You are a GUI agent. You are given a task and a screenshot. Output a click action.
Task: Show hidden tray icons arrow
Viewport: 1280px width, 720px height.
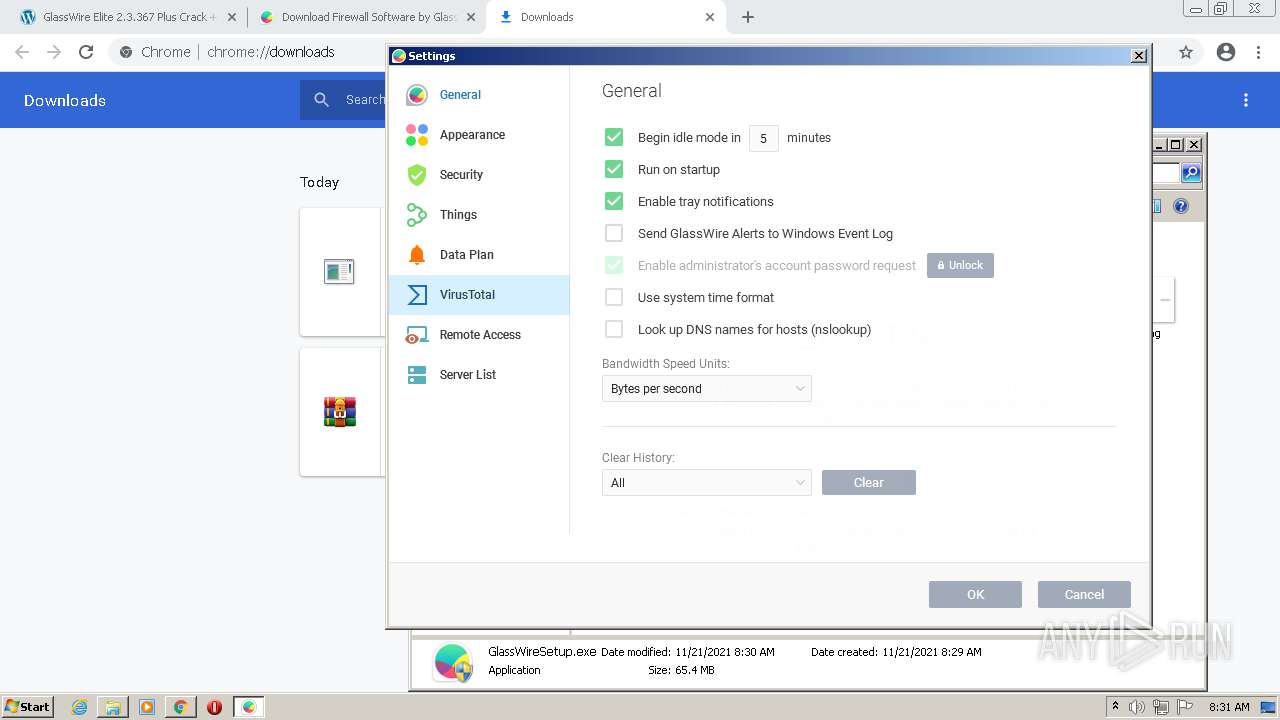[1115, 706]
